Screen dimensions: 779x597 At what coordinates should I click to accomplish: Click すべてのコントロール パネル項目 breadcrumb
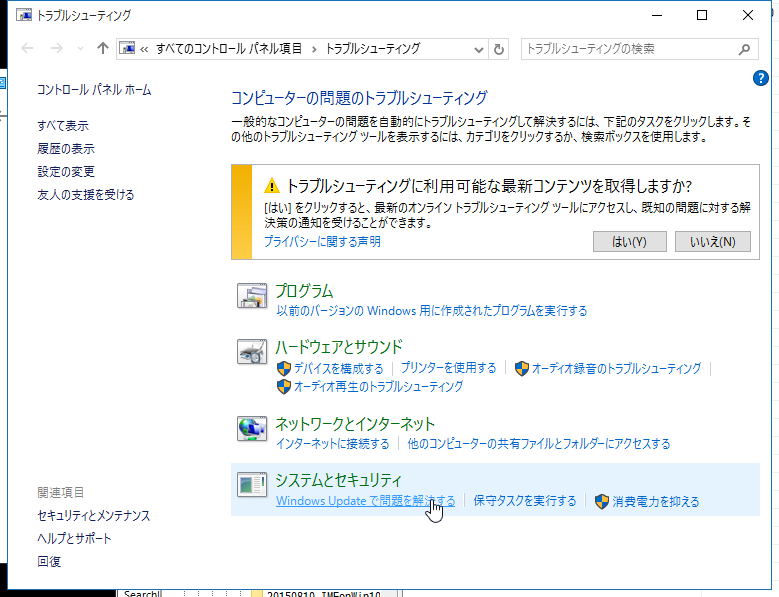pyautogui.click(x=229, y=49)
